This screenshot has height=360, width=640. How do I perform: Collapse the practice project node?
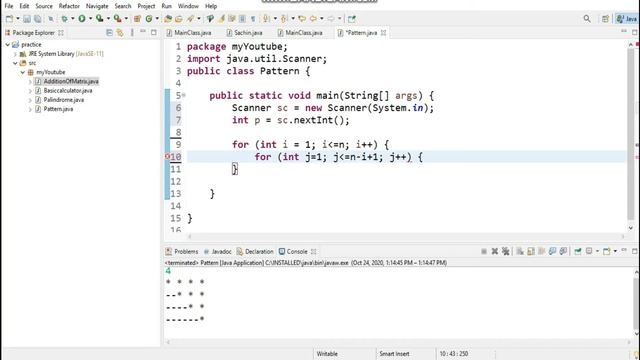point(7,44)
